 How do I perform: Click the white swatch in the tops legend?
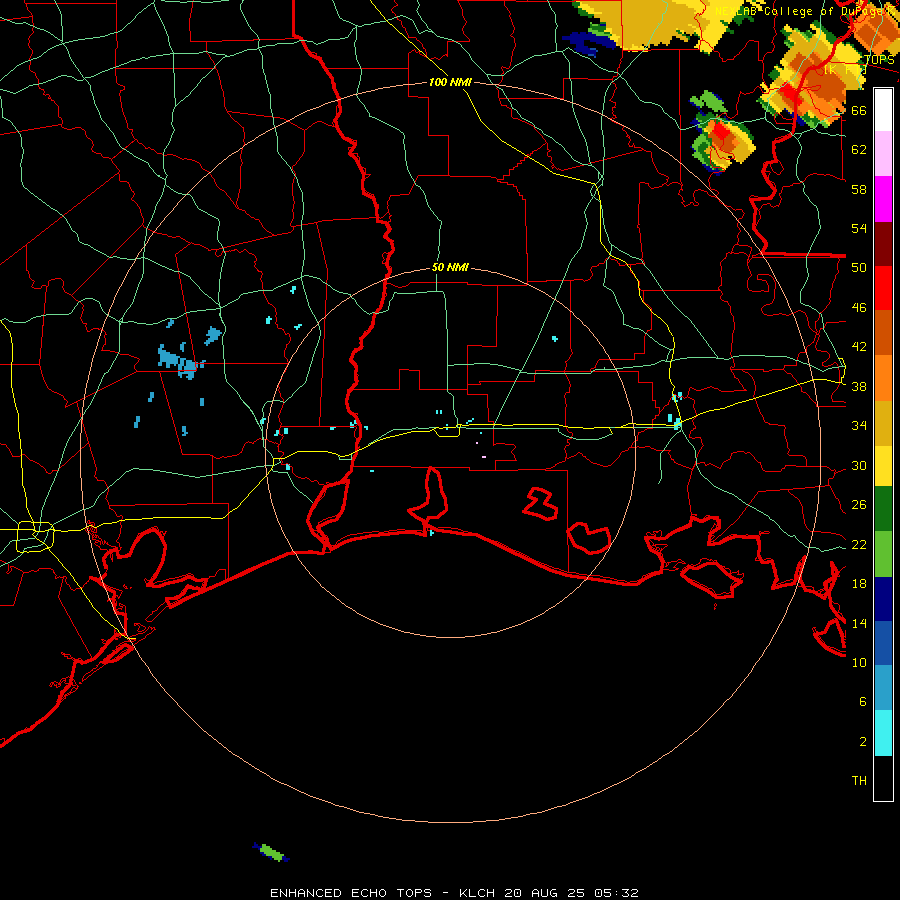point(883,110)
